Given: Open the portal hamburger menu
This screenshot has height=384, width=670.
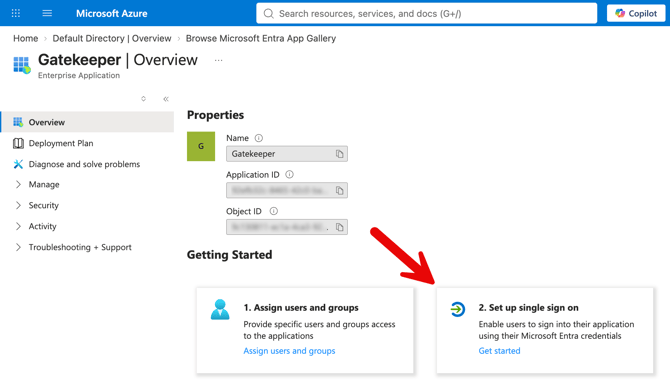Looking at the screenshot, I should pyautogui.click(x=47, y=13).
